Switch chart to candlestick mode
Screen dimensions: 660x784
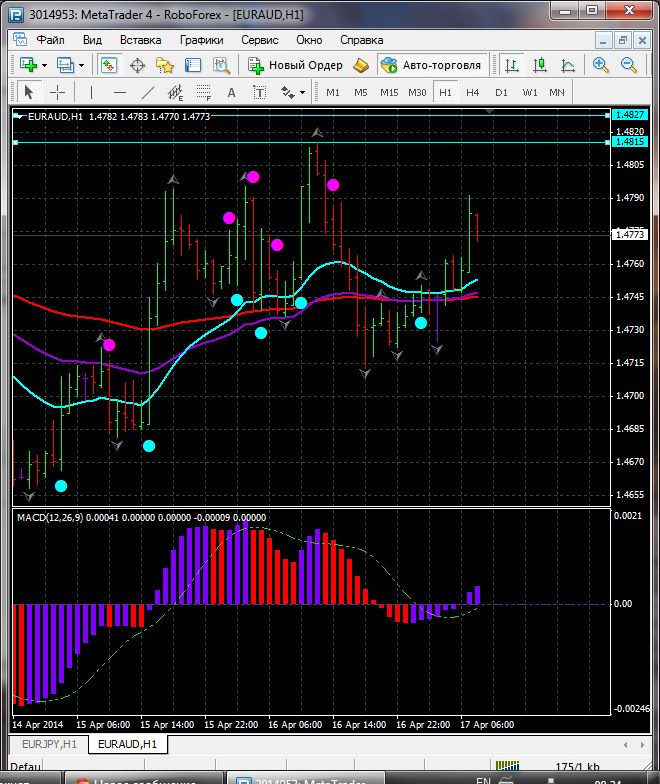click(x=540, y=65)
